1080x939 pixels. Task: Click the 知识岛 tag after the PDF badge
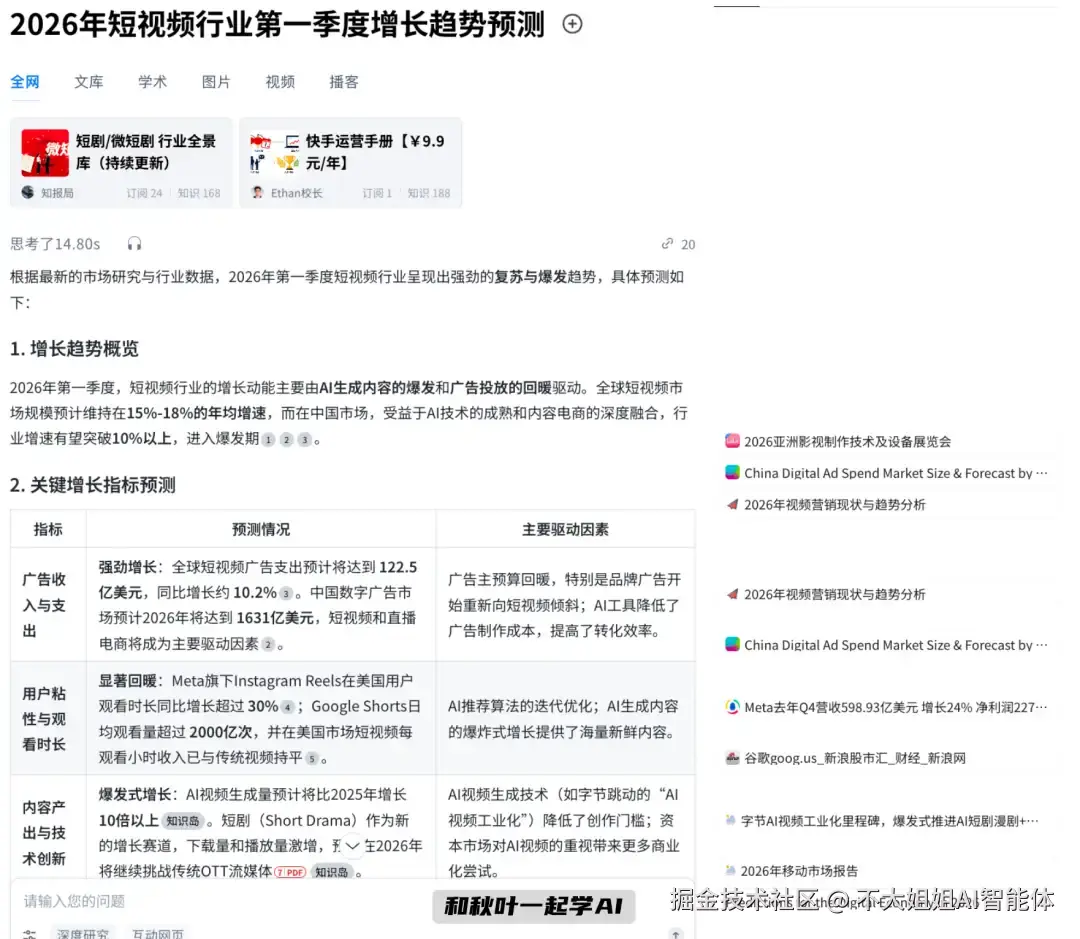pos(332,872)
